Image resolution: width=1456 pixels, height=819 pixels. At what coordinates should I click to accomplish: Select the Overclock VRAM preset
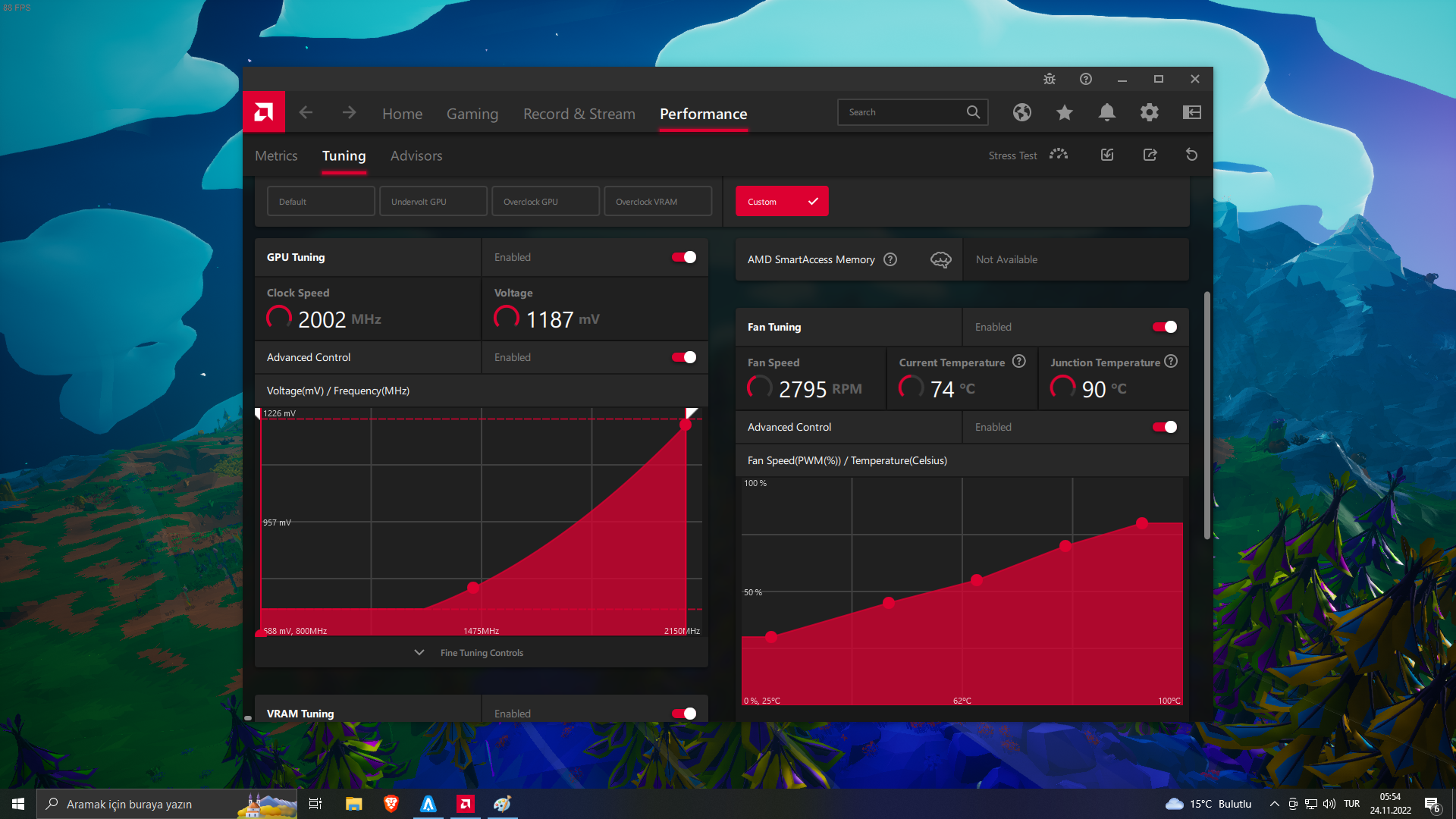(657, 202)
